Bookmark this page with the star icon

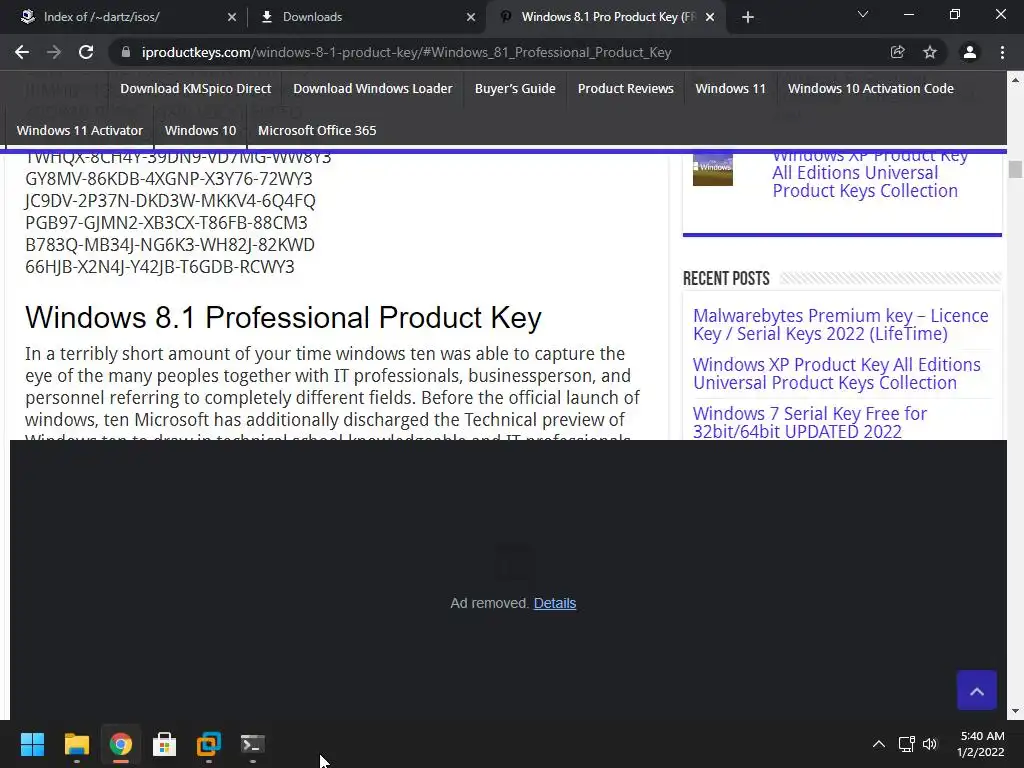(930, 52)
